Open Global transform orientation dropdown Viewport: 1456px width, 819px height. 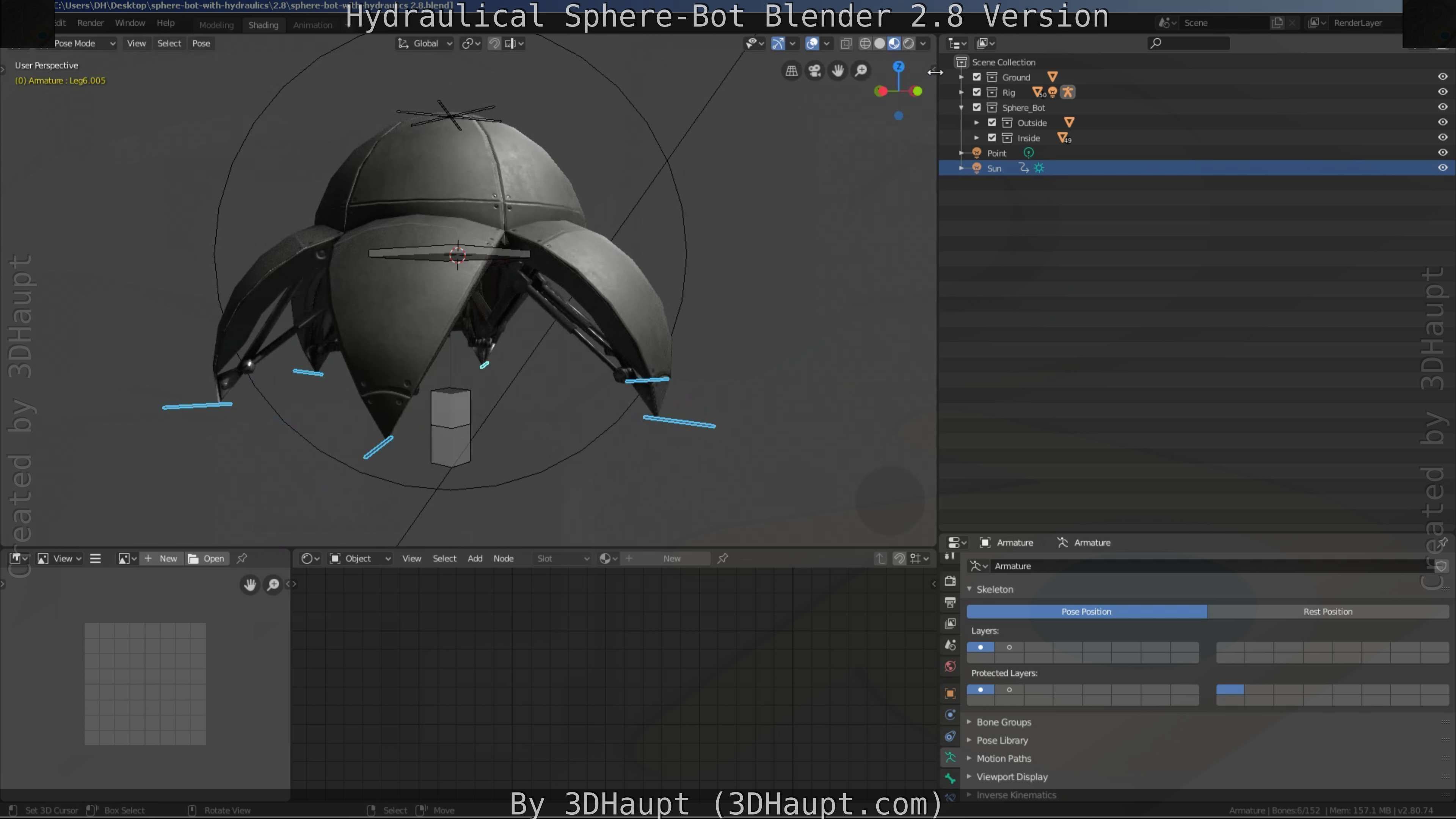tap(425, 44)
